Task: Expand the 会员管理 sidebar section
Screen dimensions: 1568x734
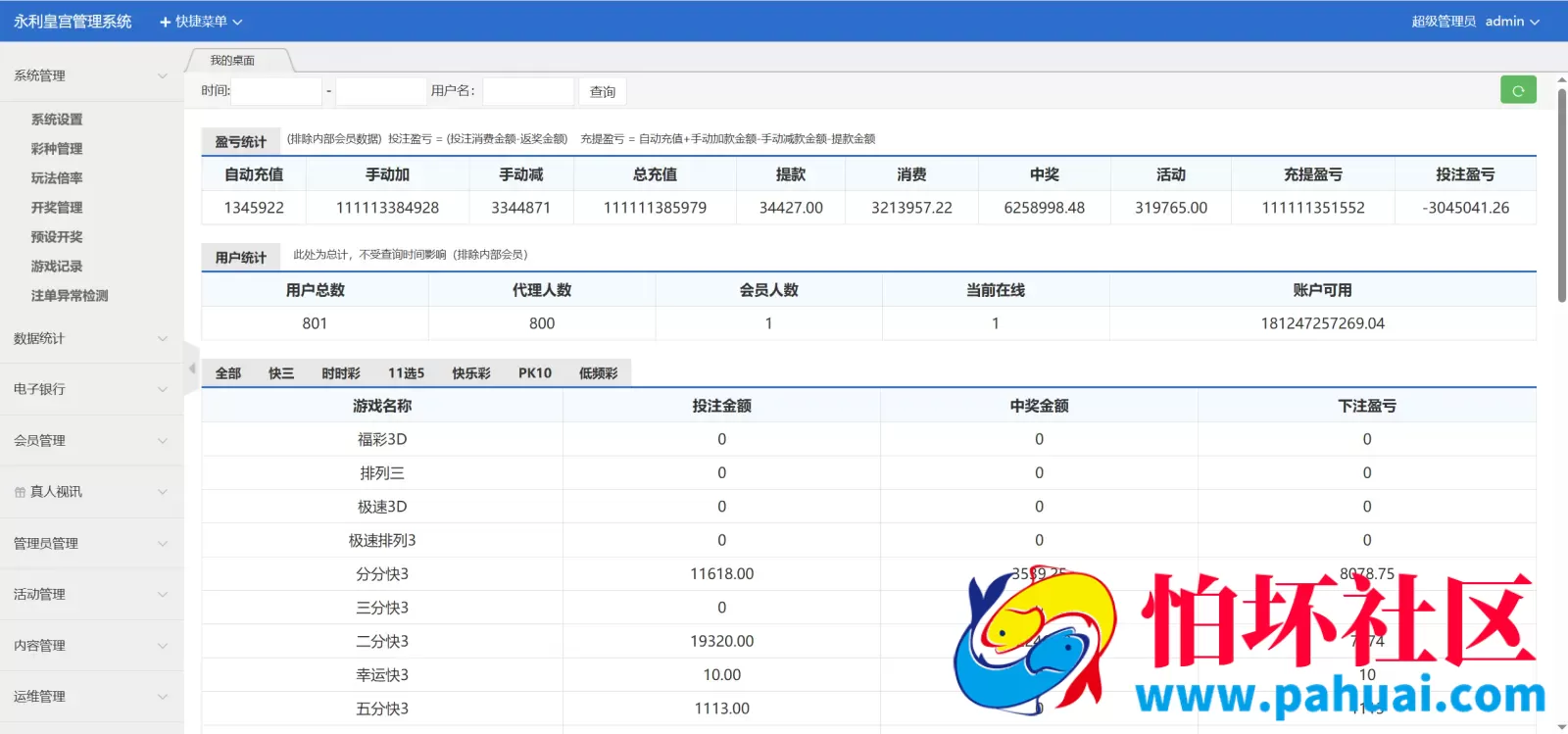Action: 91,441
